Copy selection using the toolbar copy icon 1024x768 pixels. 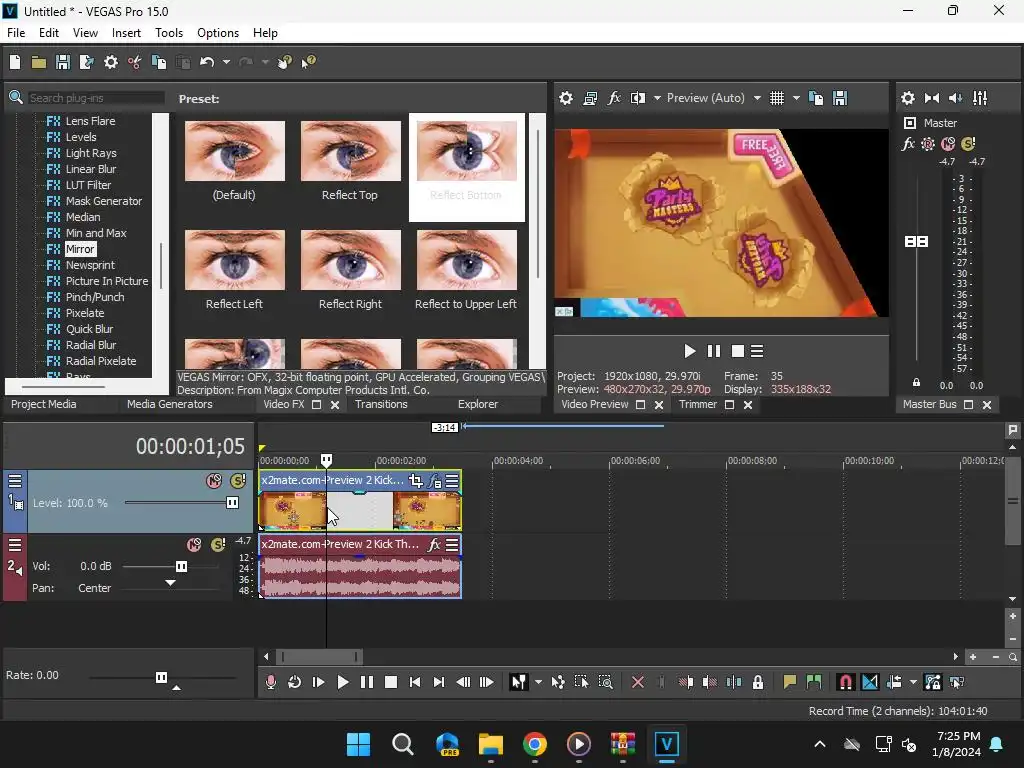click(x=159, y=62)
